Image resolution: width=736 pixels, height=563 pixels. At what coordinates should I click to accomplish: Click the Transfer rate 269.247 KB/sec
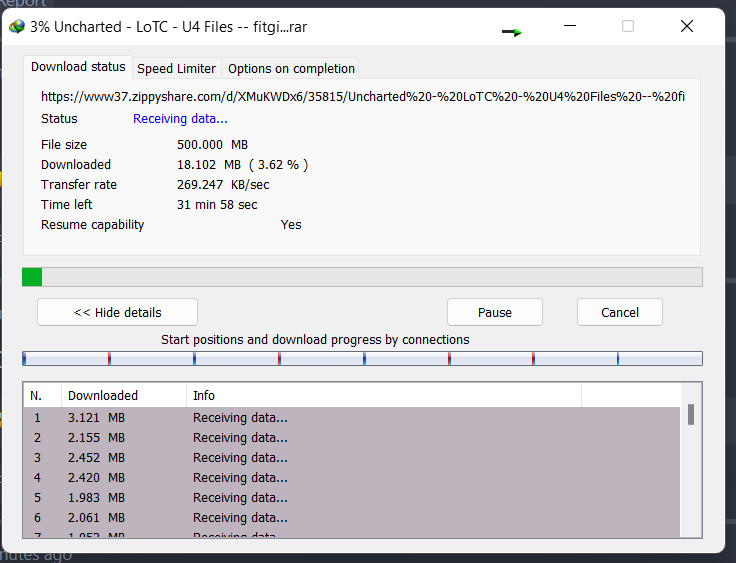(223, 185)
